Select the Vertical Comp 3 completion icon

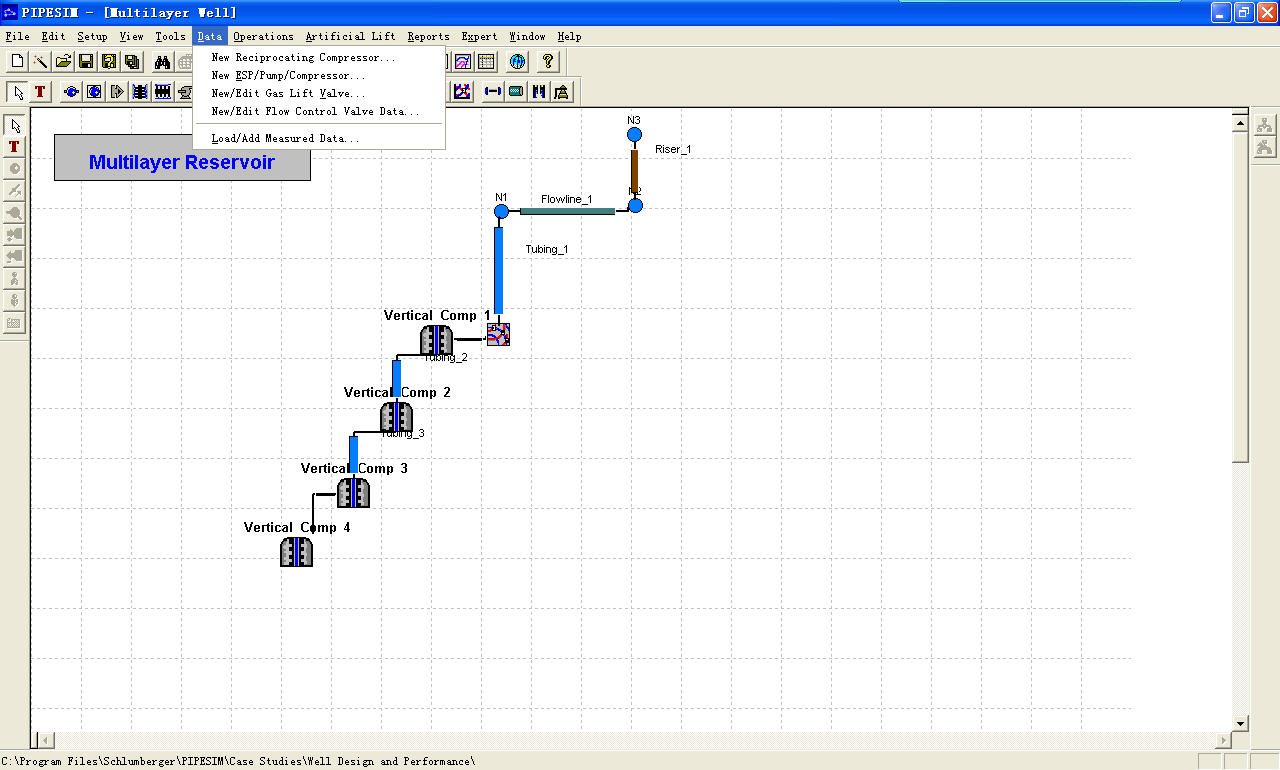353,493
